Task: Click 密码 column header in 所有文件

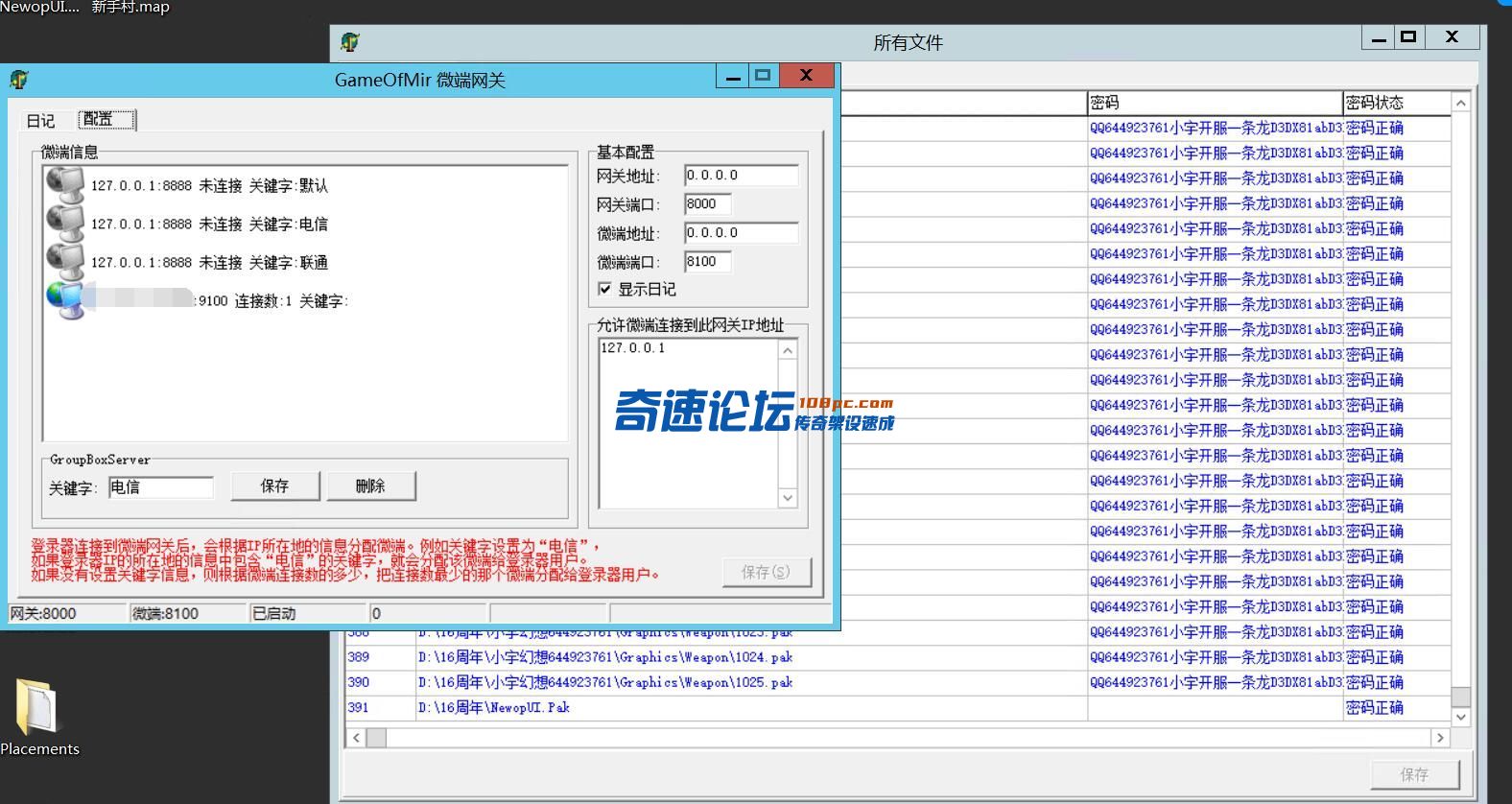Action: click(1214, 103)
